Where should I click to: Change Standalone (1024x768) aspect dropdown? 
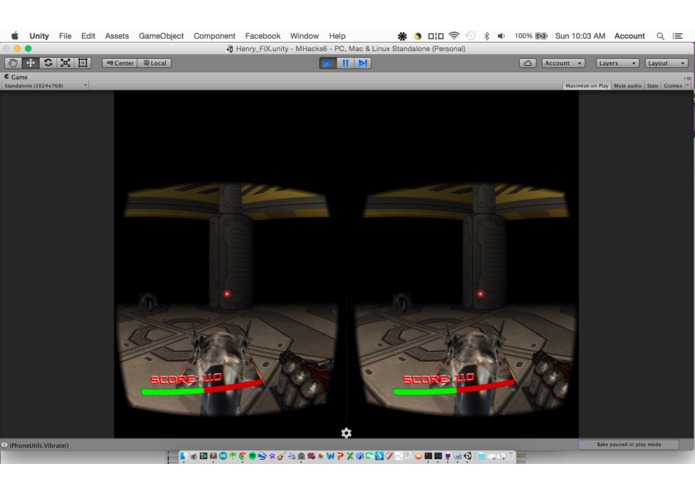pyautogui.click(x=45, y=86)
